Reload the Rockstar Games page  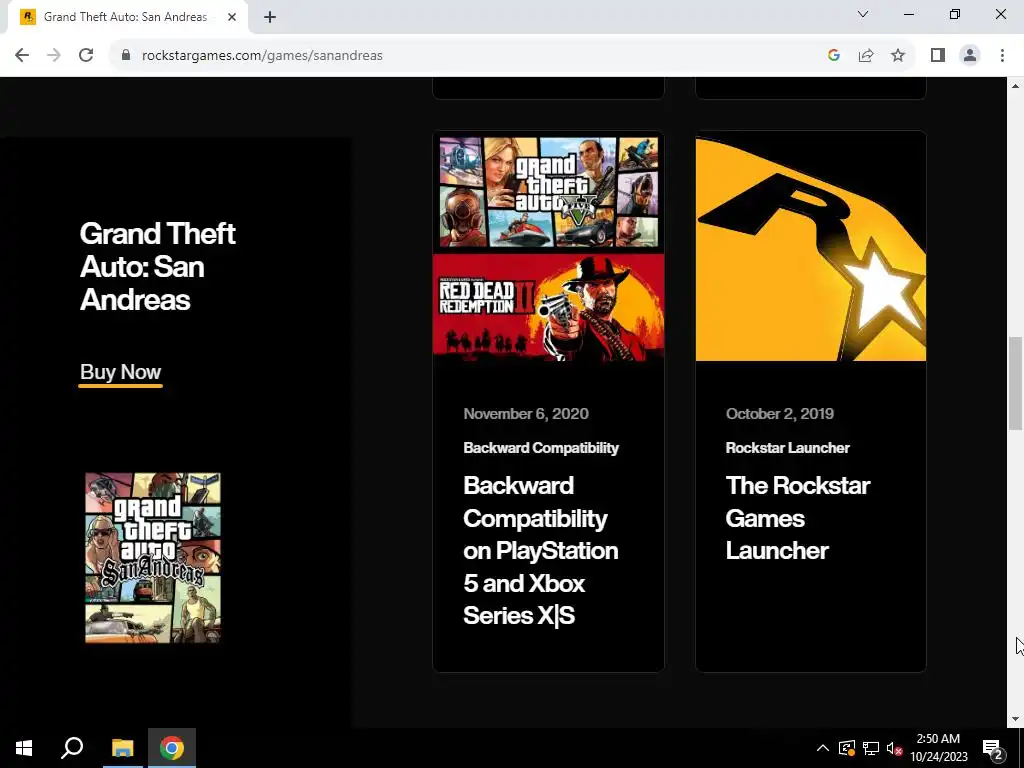click(86, 56)
